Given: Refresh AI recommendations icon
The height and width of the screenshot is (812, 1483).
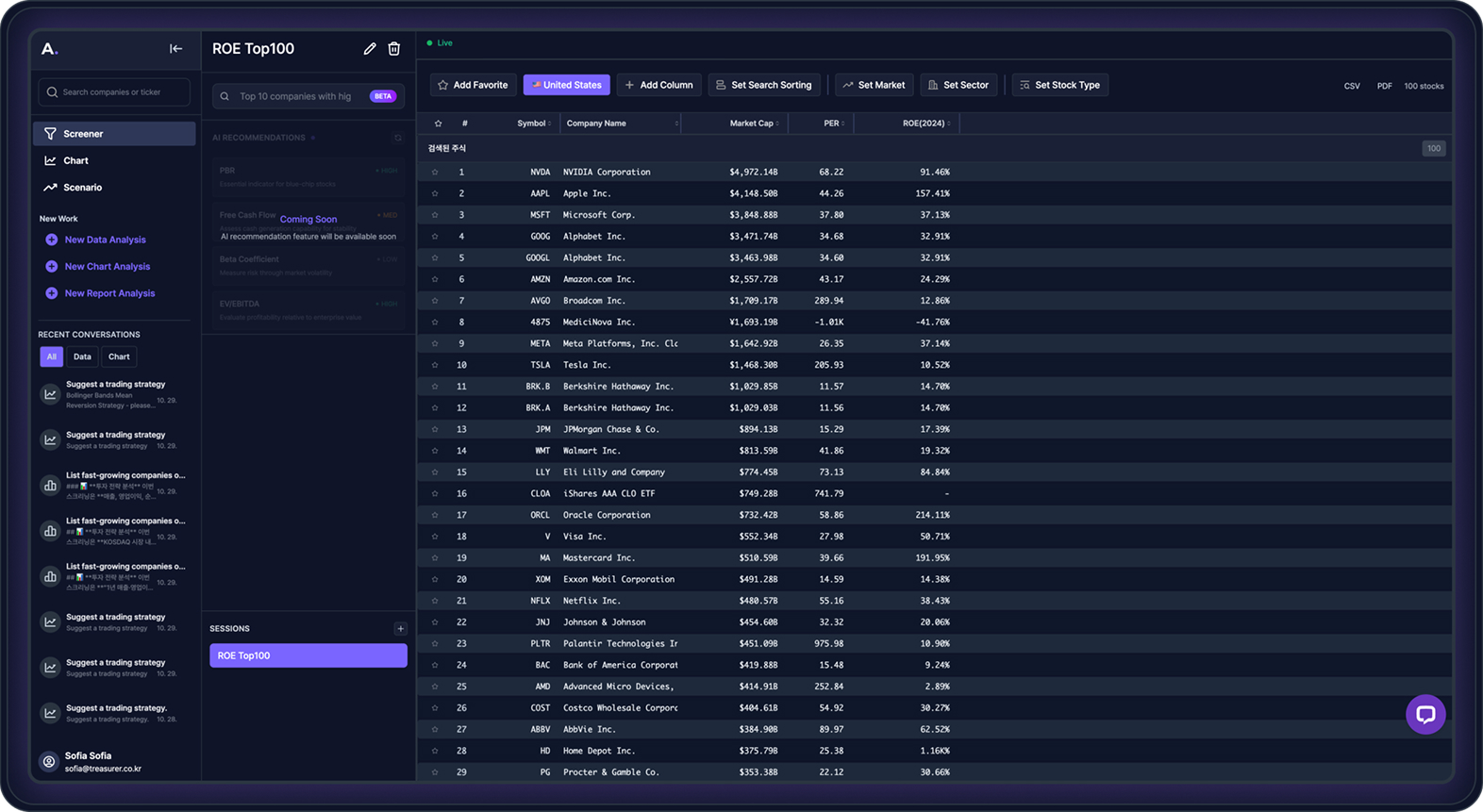Looking at the screenshot, I should [x=398, y=138].
